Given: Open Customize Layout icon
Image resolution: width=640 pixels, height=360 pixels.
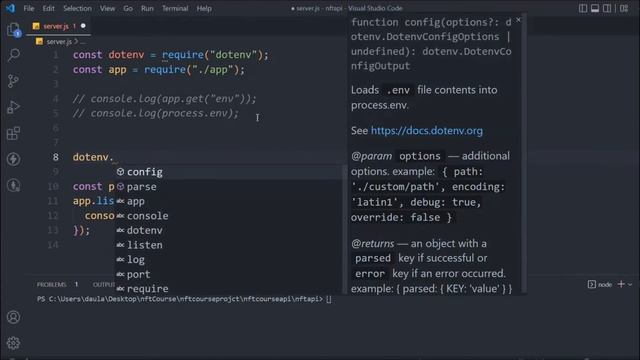Looking at the screenshot, I should tap(624, 8).
